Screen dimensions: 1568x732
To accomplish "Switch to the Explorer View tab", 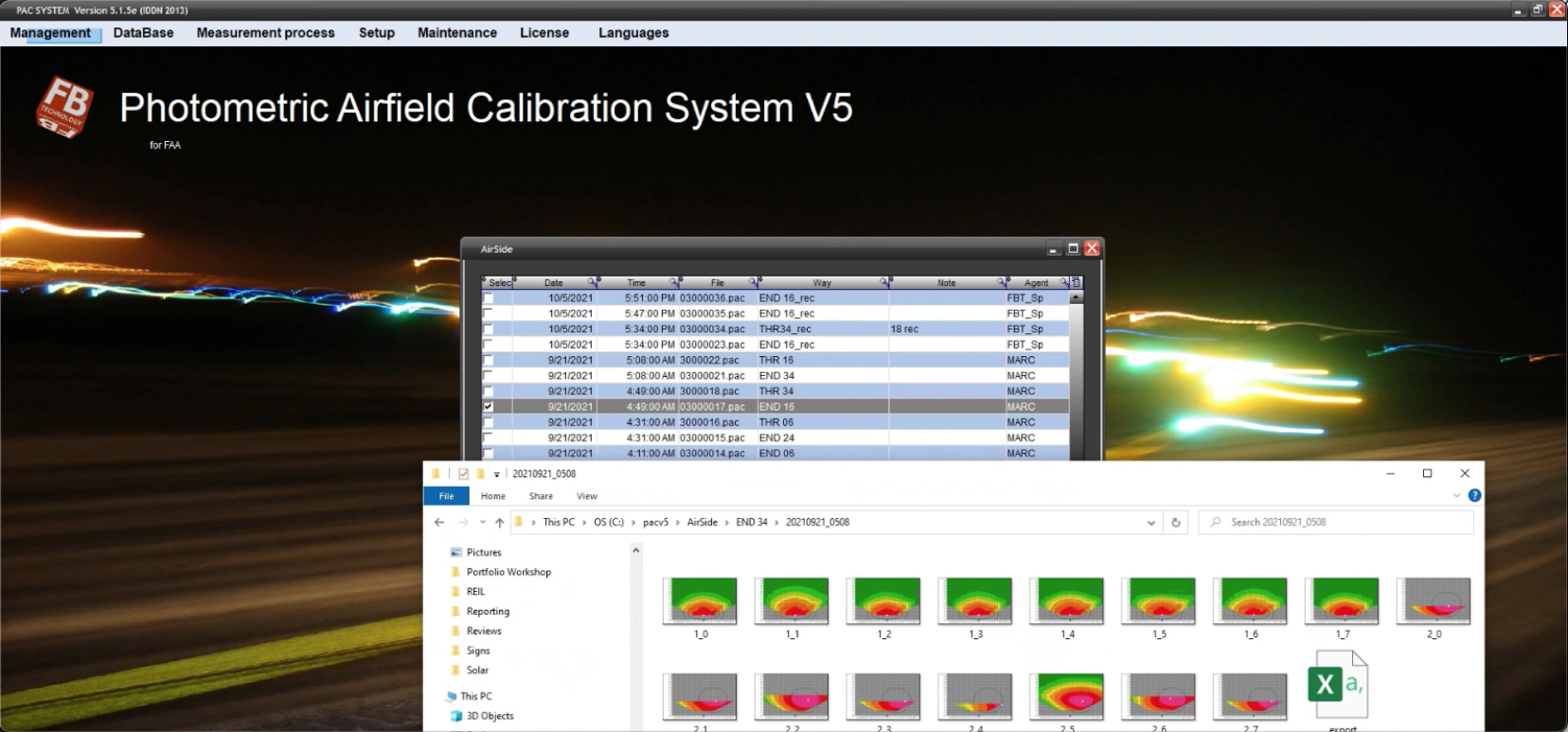I will click(x=586, y=495).
